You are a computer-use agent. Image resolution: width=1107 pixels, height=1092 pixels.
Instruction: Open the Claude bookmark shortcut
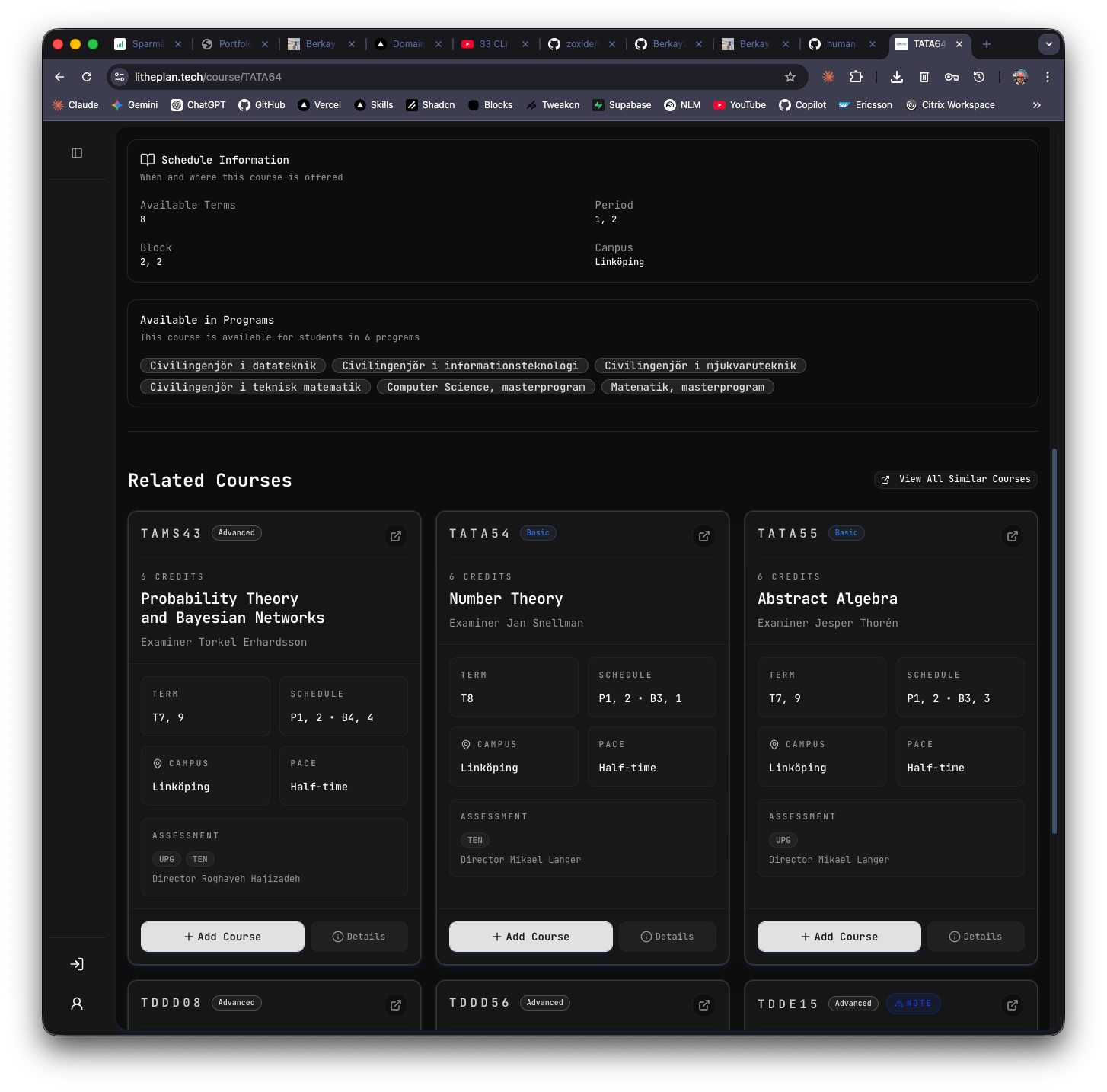click(x=74, y=104)
